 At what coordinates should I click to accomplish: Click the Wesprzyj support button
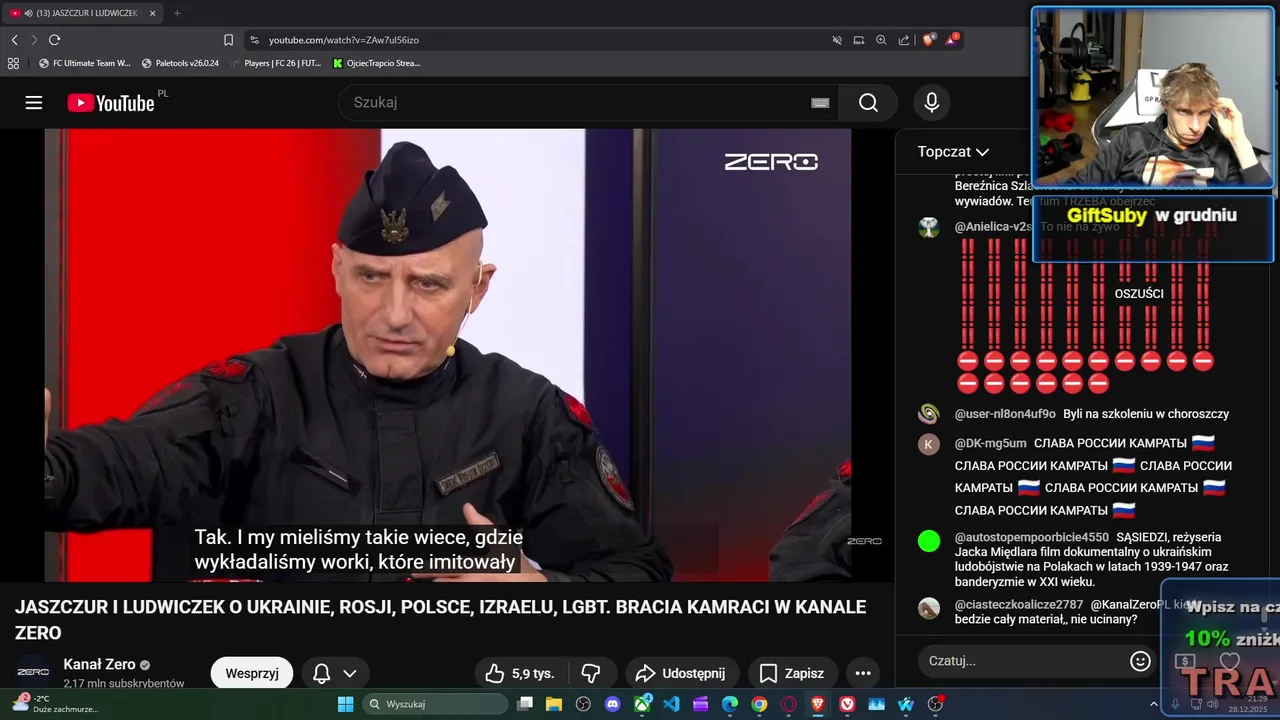[x=252, y=673]
